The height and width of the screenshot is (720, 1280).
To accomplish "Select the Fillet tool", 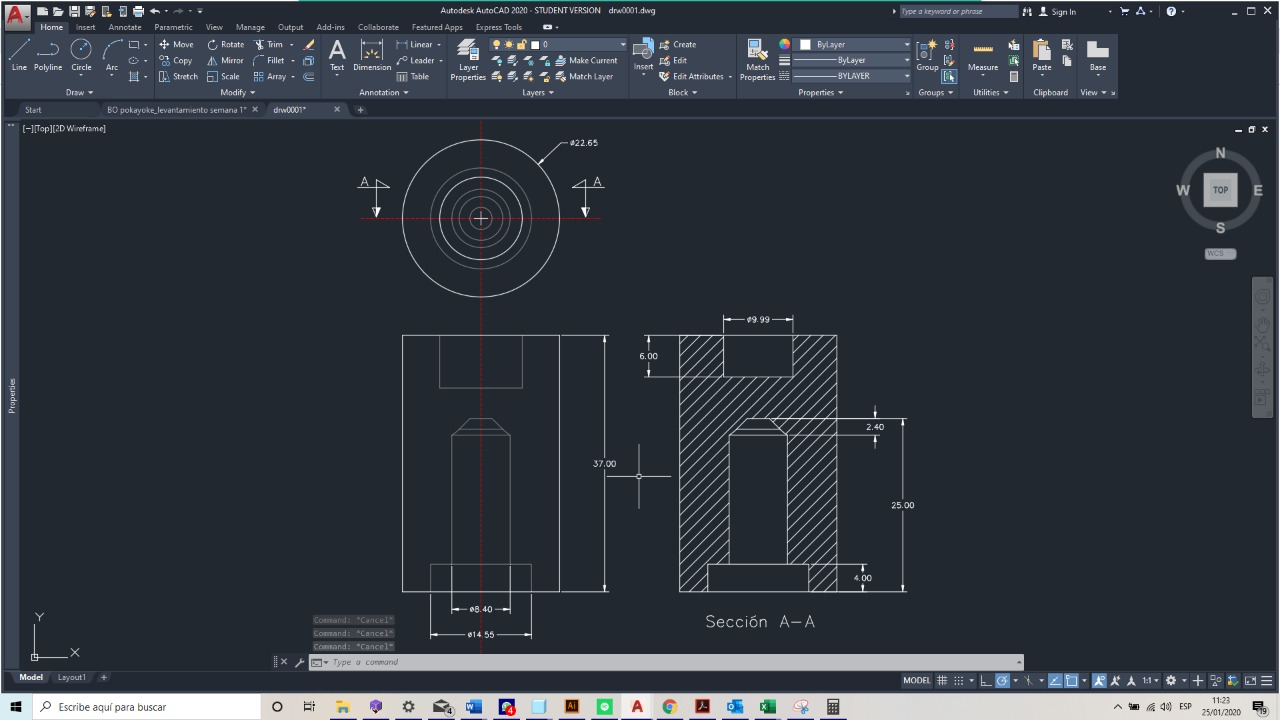I will coord(269,60).
